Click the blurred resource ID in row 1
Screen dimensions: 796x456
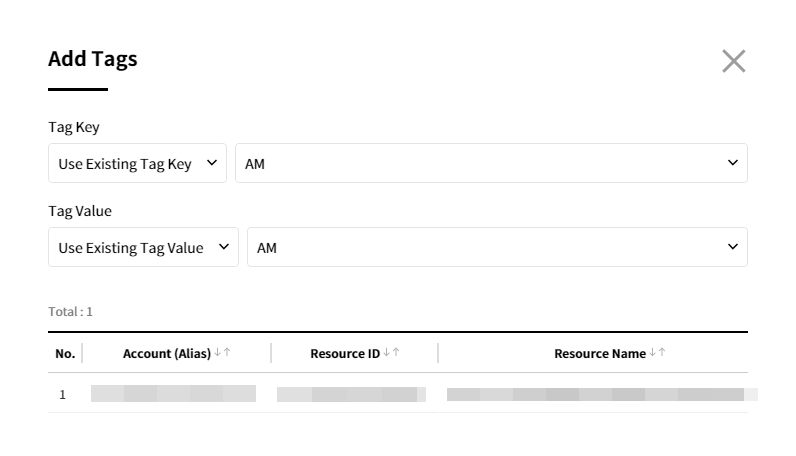point(351,394)
